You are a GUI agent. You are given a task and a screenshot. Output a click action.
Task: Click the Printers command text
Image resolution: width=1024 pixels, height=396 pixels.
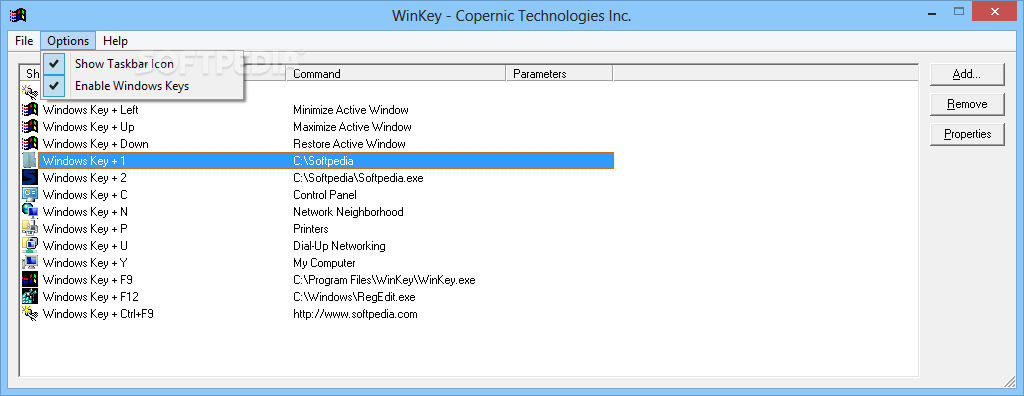click(x=311, y=229)
